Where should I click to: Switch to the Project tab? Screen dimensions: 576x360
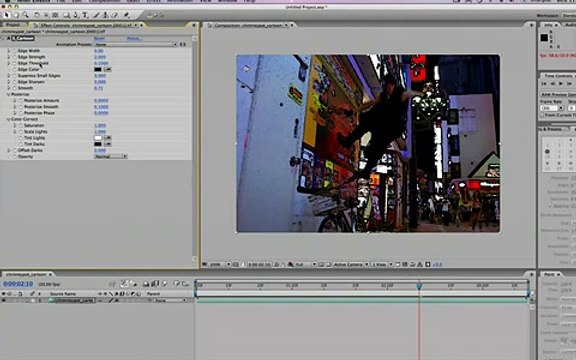pos(14,25)
